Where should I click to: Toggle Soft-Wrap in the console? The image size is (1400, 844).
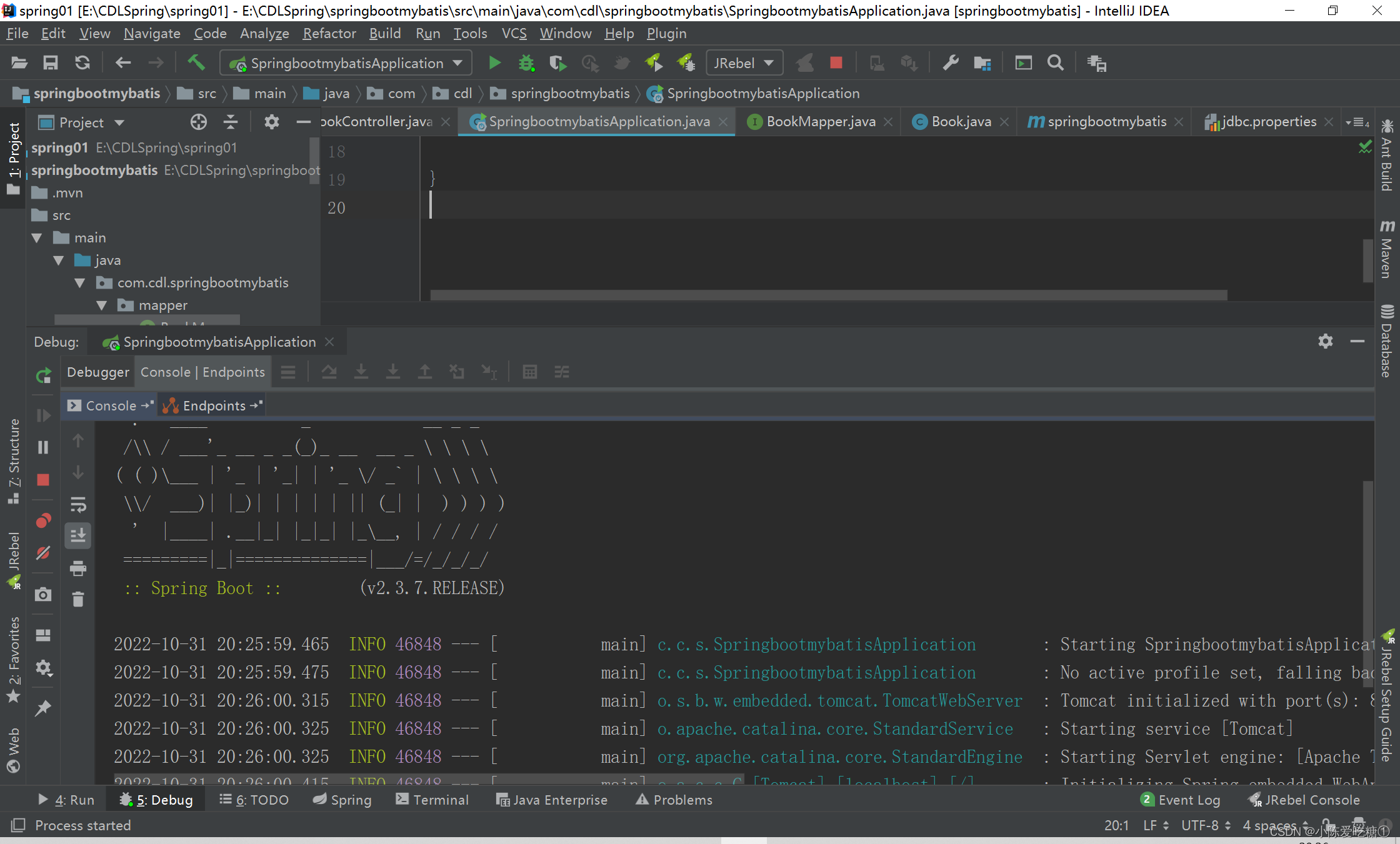click(77, 504)
